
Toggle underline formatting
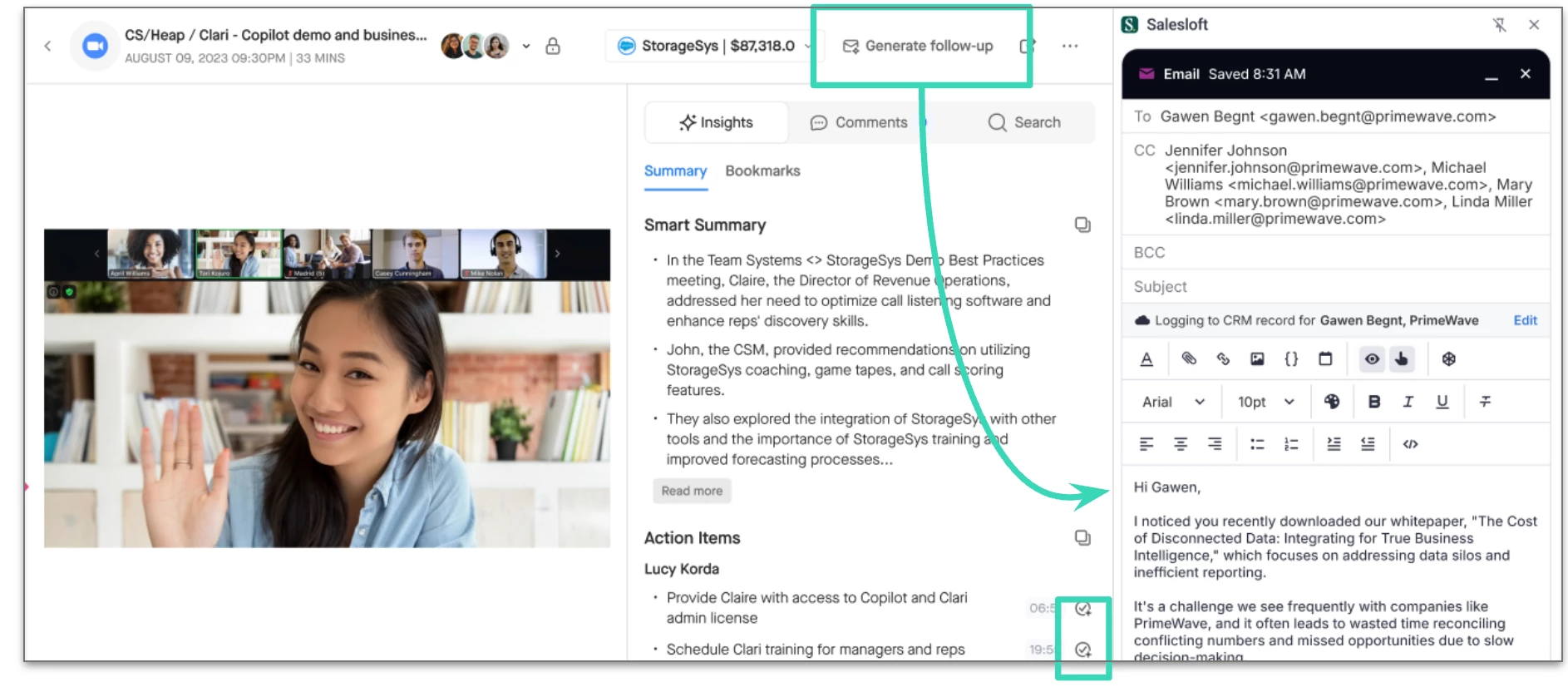click(1442, 402)
